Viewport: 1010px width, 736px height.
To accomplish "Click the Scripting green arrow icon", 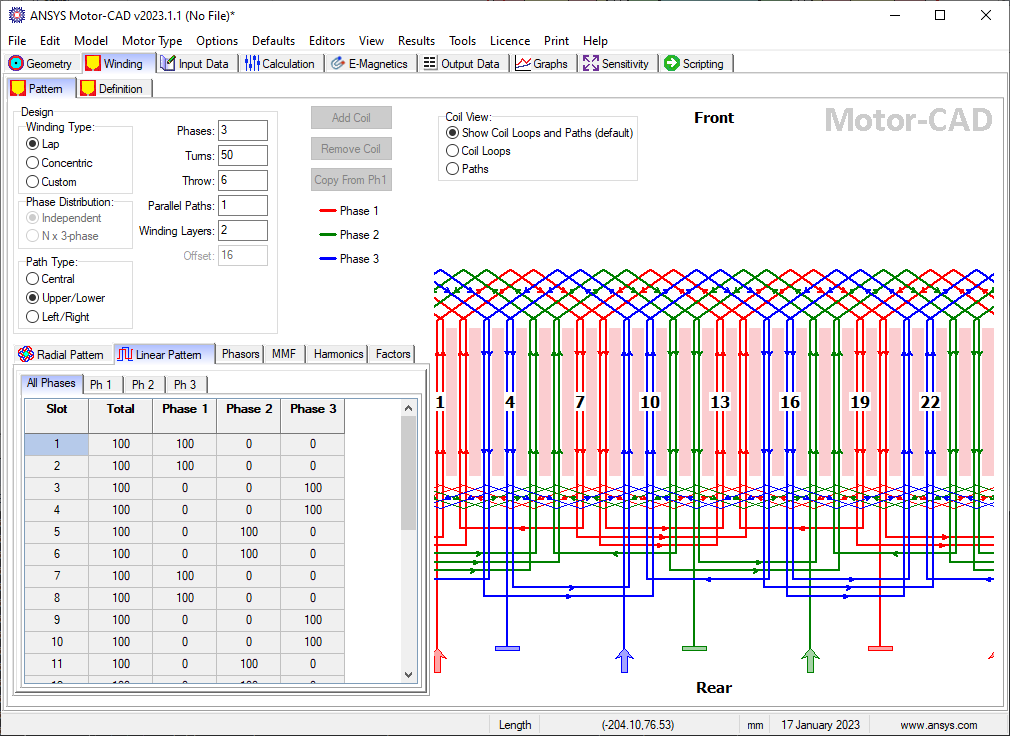I will [672, 63].
